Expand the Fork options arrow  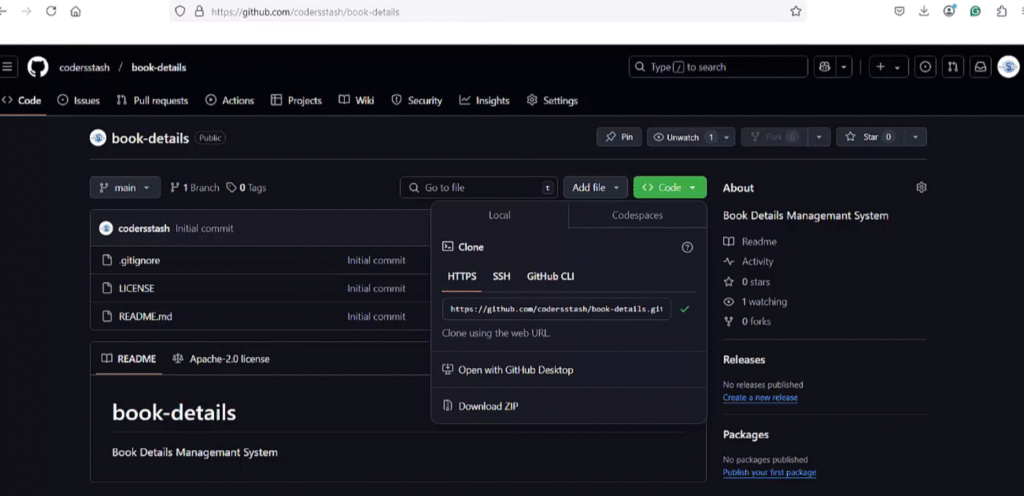[x=819, y=137]
